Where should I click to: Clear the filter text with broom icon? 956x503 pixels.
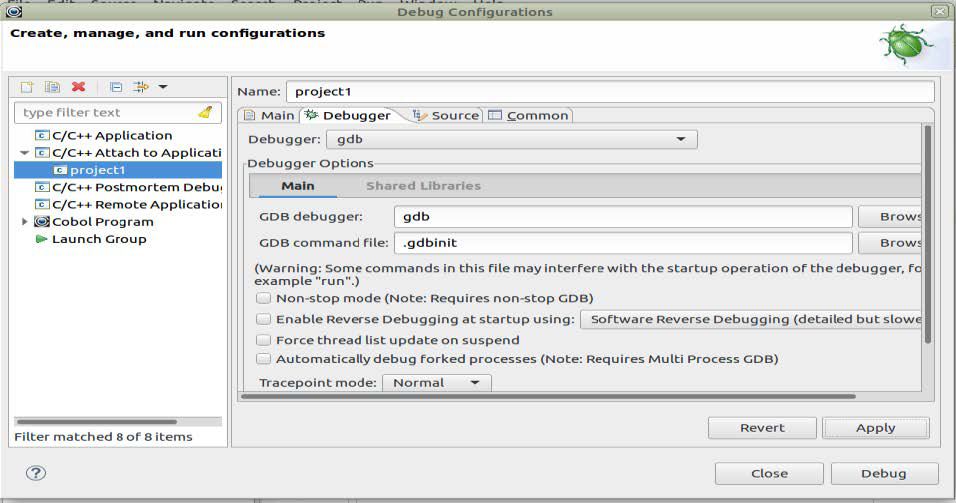pyautogui.click(x=205, y=112)
